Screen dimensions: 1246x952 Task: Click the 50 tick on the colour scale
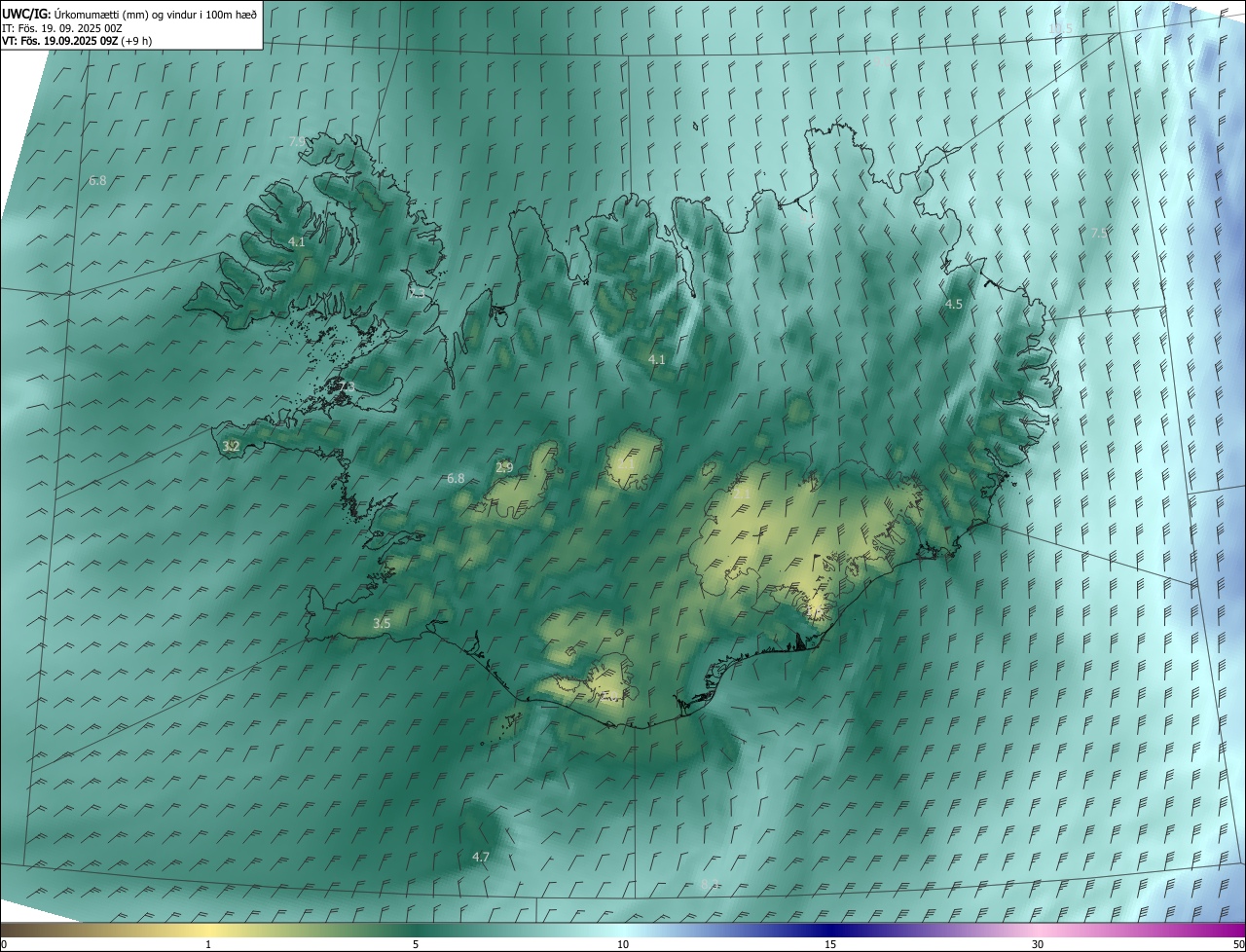click(1238, 945)
